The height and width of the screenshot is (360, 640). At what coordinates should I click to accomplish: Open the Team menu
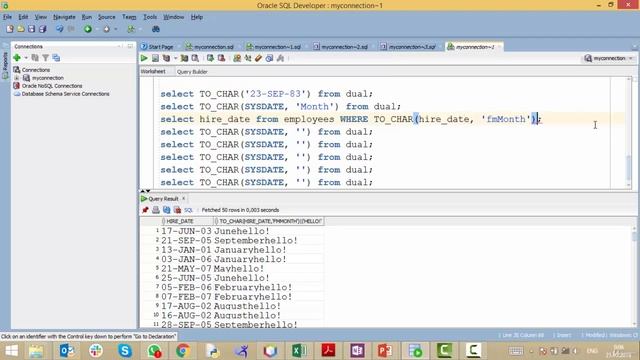point(129,17)
